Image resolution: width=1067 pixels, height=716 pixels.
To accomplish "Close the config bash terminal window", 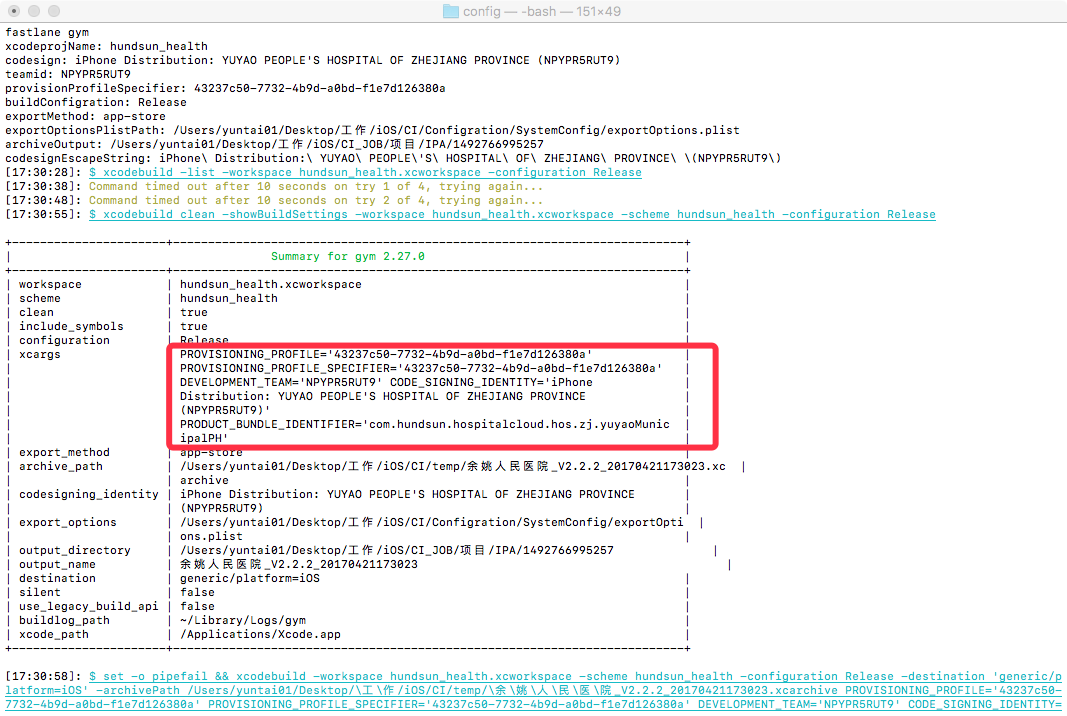I will click(14, 11).
